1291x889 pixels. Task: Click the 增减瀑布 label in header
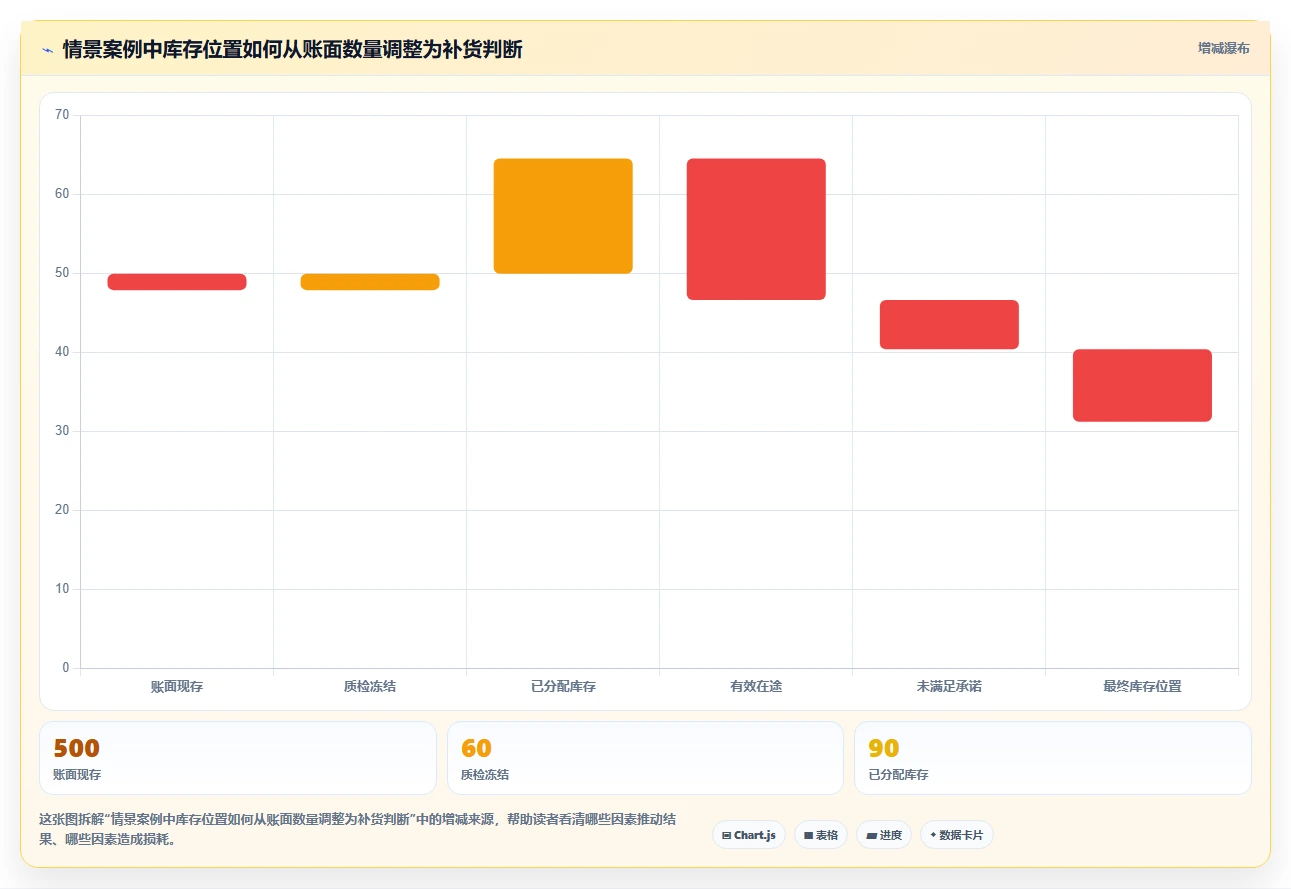[1224, 48]
